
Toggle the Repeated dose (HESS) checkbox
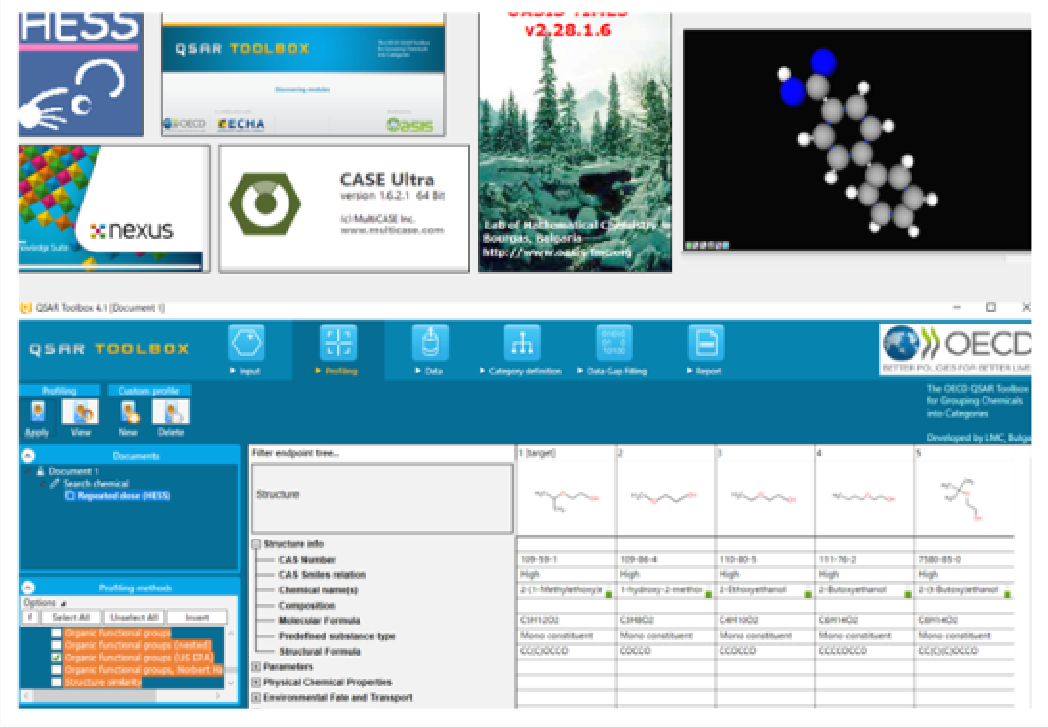(x=70, y=495)
